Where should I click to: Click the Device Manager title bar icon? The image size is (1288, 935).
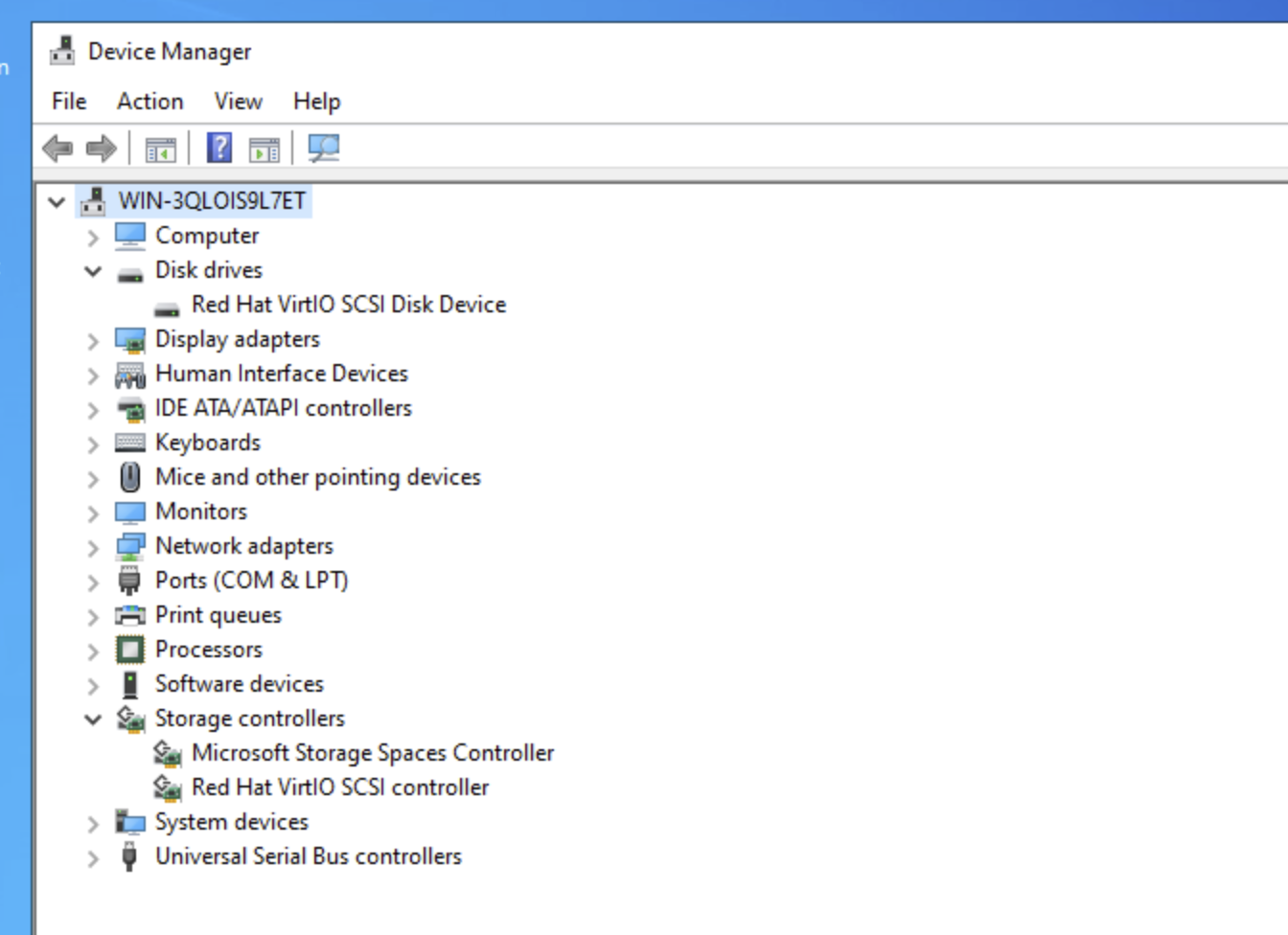coord(62,51)
